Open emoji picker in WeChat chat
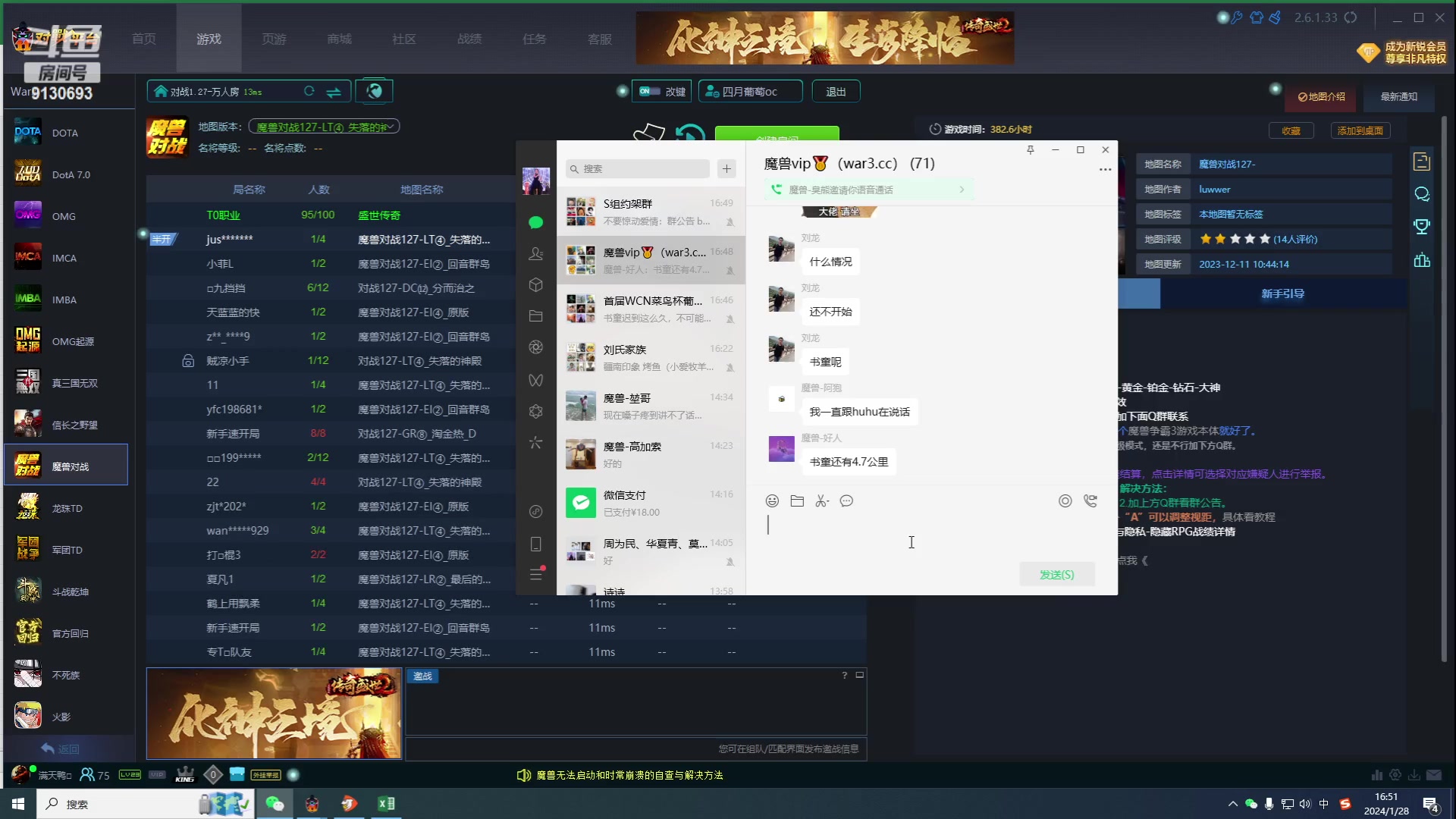Image resolution: width=1456 pixels, height=819 pixels. [x=772, y=500]
